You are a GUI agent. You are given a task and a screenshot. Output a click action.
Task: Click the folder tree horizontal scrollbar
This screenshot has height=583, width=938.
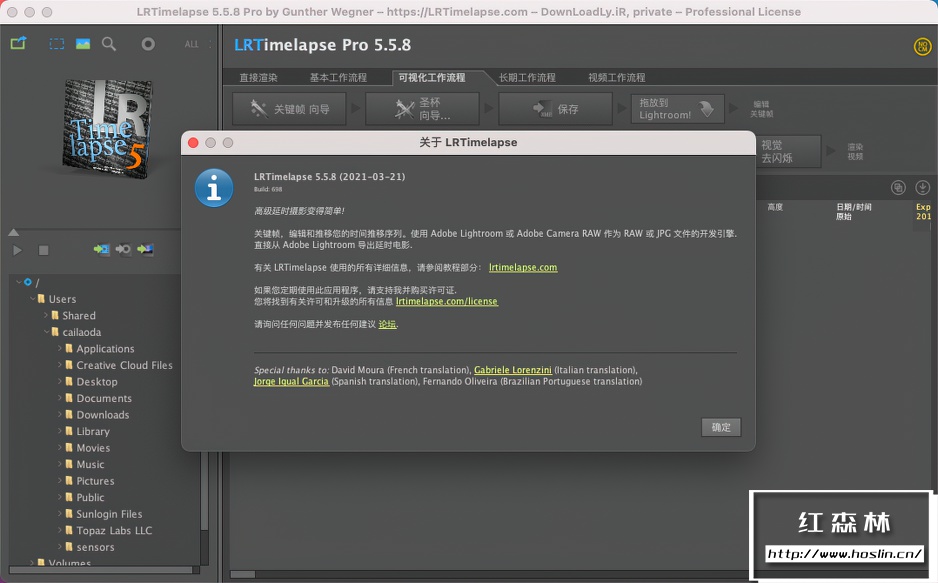click(x=103, y=570)
